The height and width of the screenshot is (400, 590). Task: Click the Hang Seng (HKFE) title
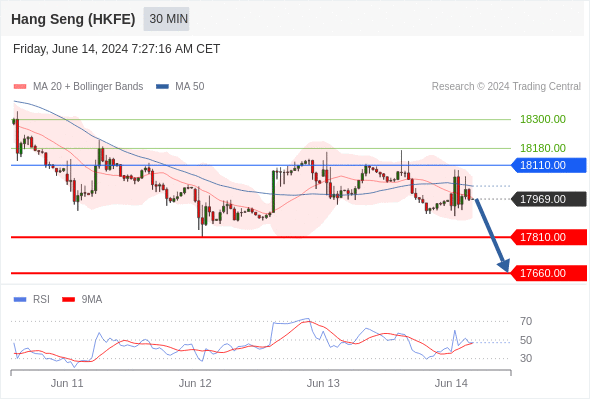[73, 19]
